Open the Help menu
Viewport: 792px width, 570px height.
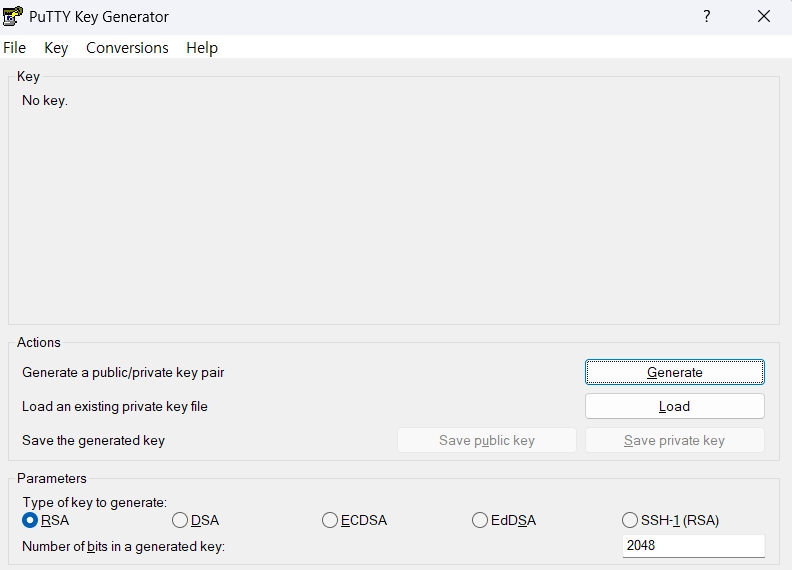tap(202, 48)
